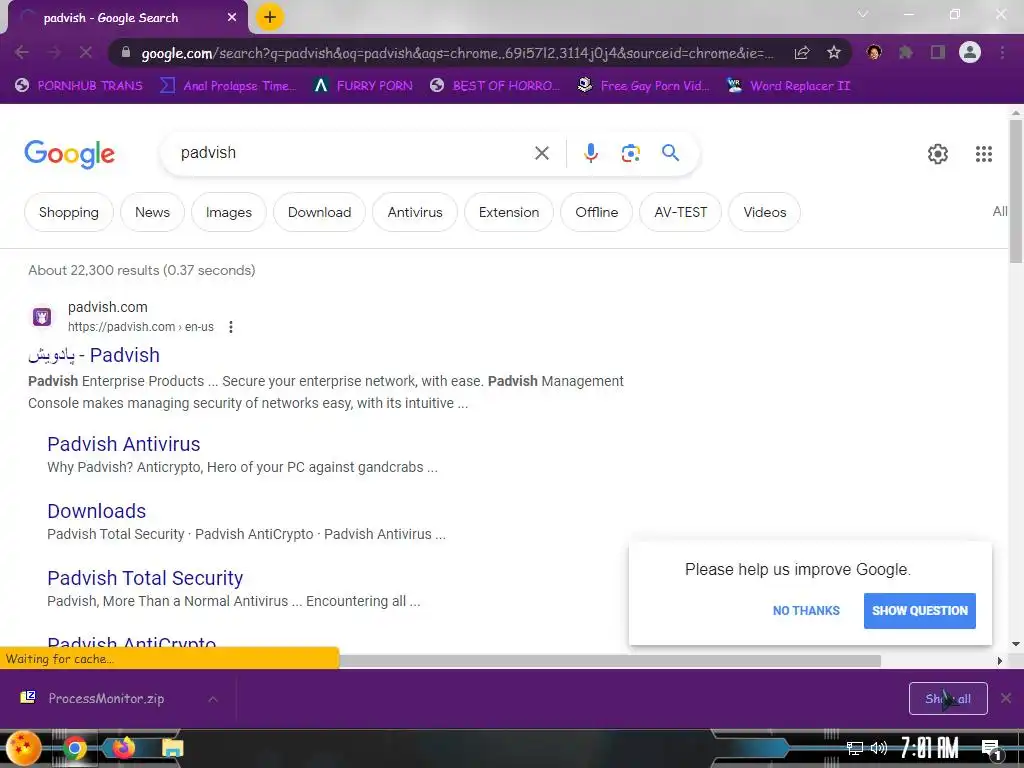
Task: Open the padvish.com favicon result
Action: click(x=42, y=317)
